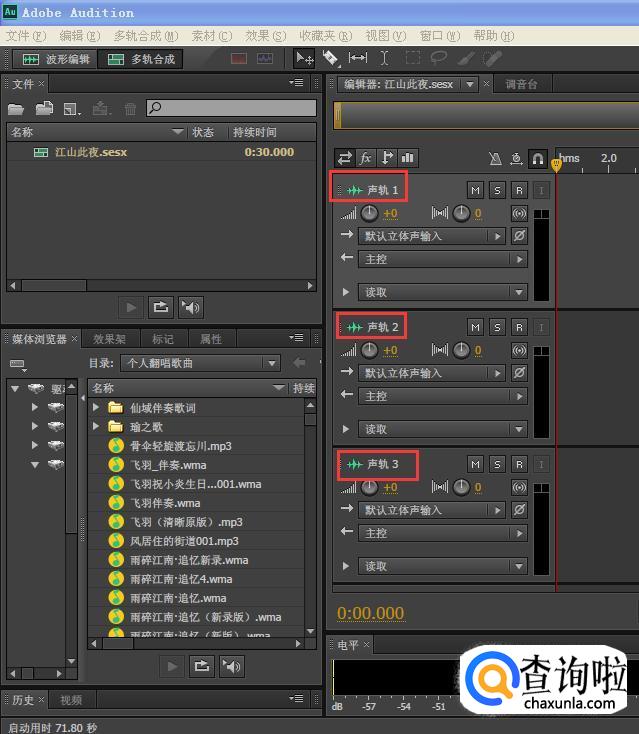Click the New File icon
Screen dimensions: 639x734
pos(73,110)
